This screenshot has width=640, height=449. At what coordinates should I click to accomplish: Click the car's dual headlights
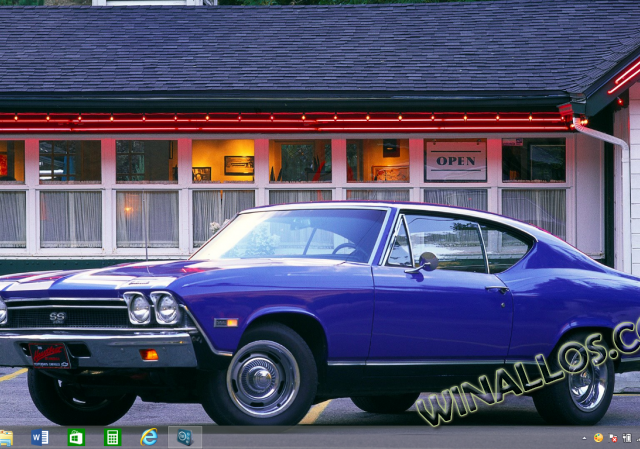(x=152, y=309)
